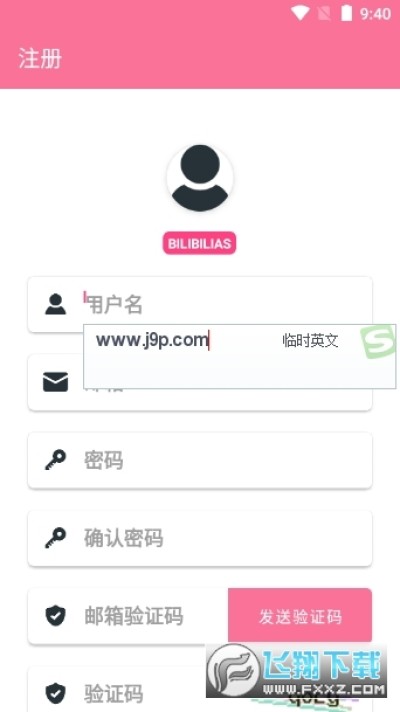
Task: Click the BILIBILIAS pink badge
Action: coord(199,243)
